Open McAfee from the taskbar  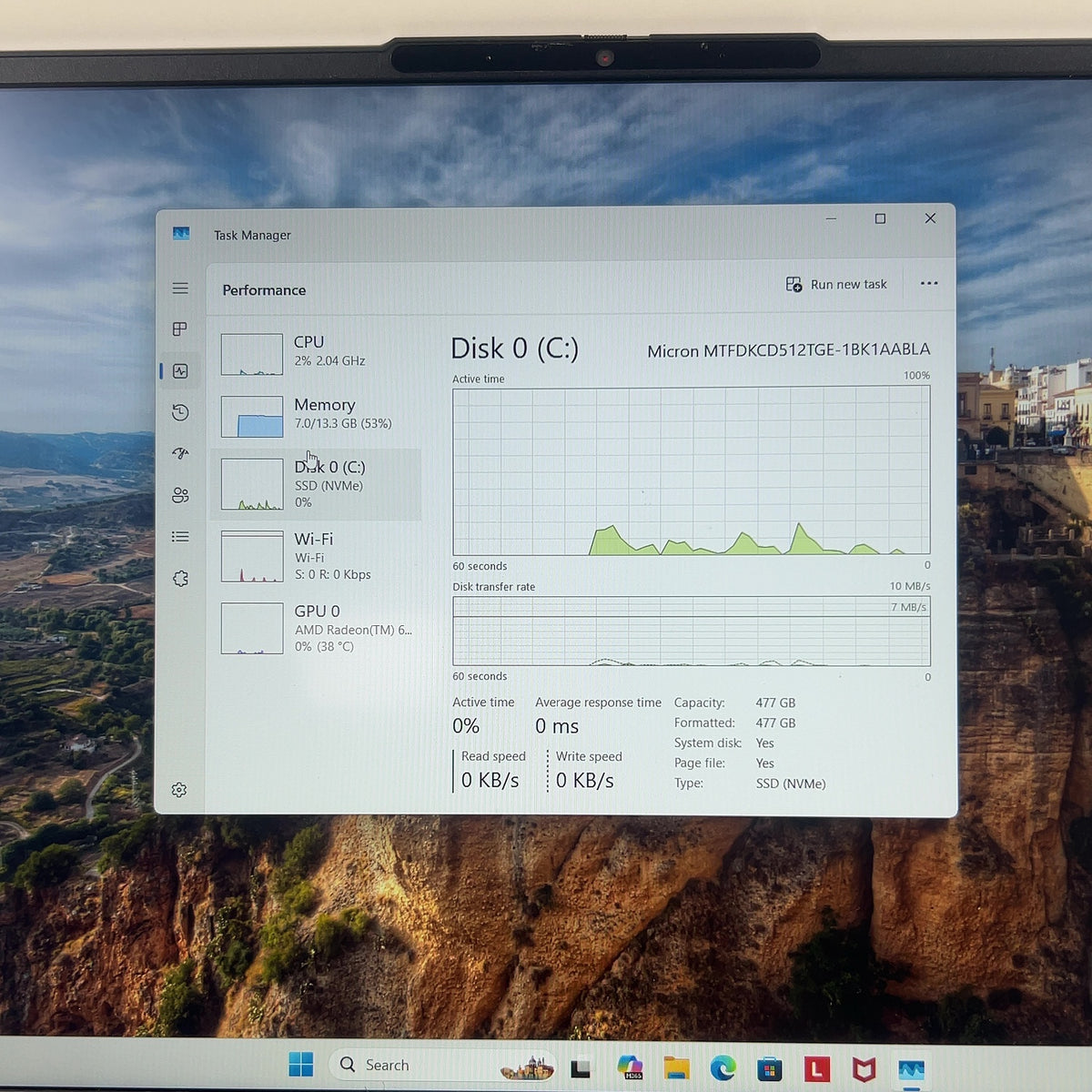tap(864, 1069)
